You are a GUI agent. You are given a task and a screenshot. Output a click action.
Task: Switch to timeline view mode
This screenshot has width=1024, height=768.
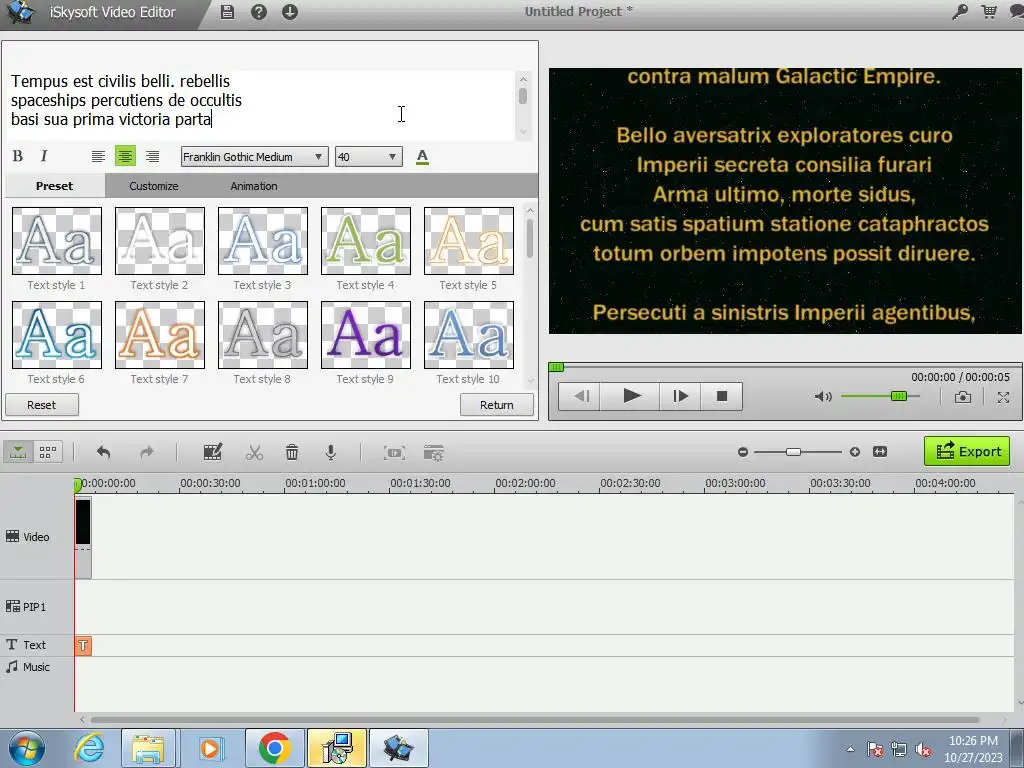[x=18, y=452]
